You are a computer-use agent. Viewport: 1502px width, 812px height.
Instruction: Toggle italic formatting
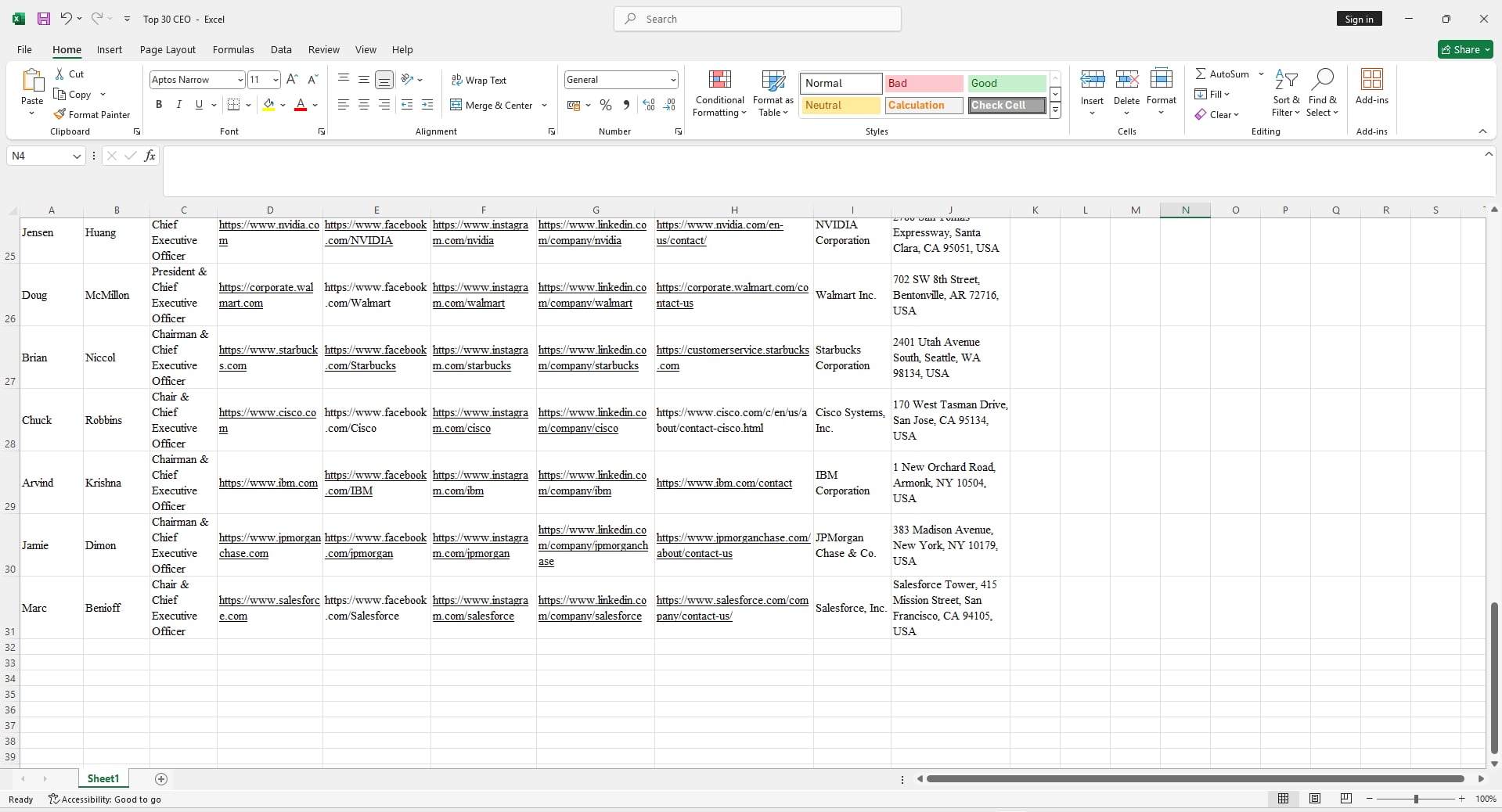178,105
